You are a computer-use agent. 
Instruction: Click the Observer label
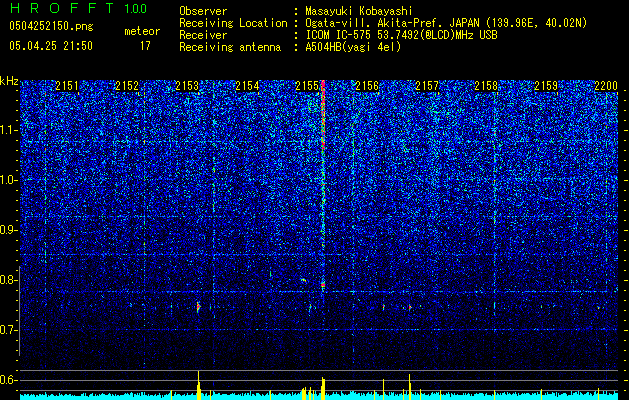(x=203, y=11)
